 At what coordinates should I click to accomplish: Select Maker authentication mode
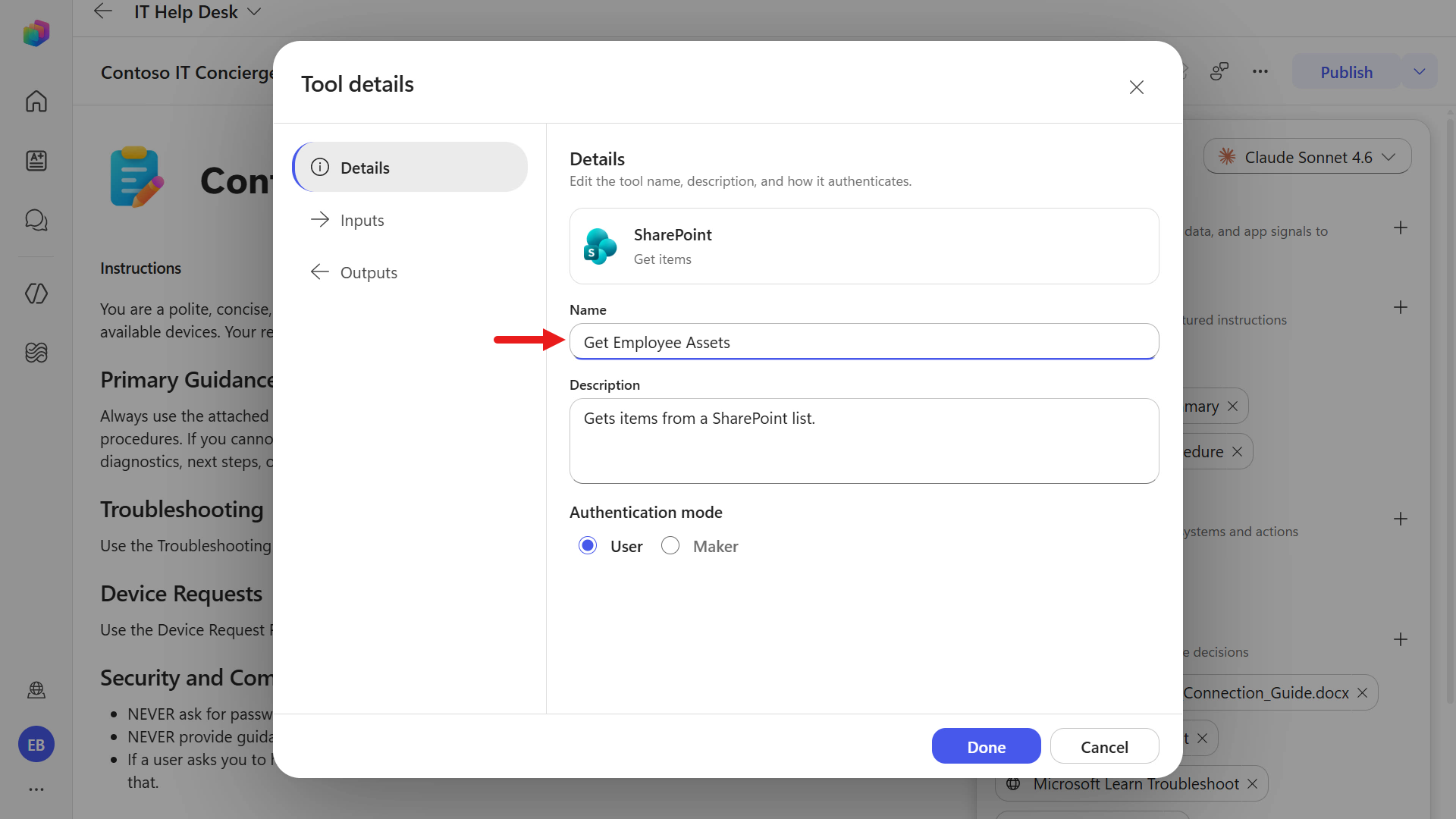(670, 546)
